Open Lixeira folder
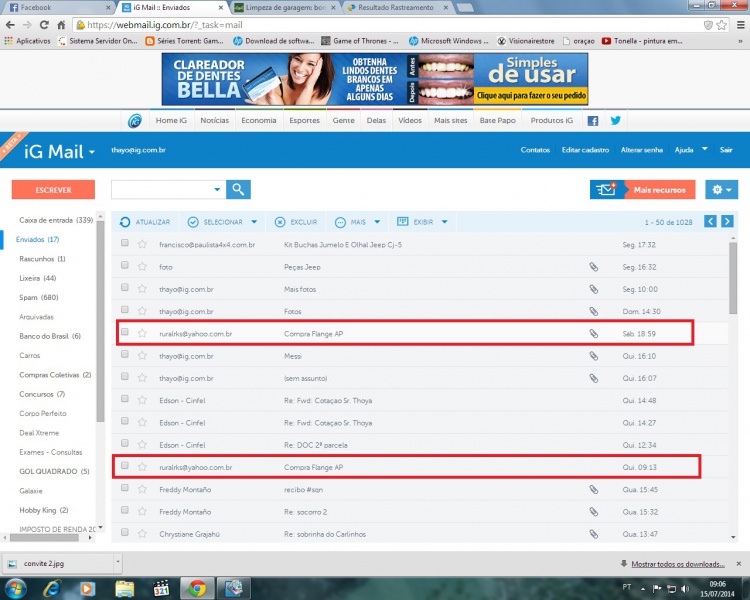 37,278
